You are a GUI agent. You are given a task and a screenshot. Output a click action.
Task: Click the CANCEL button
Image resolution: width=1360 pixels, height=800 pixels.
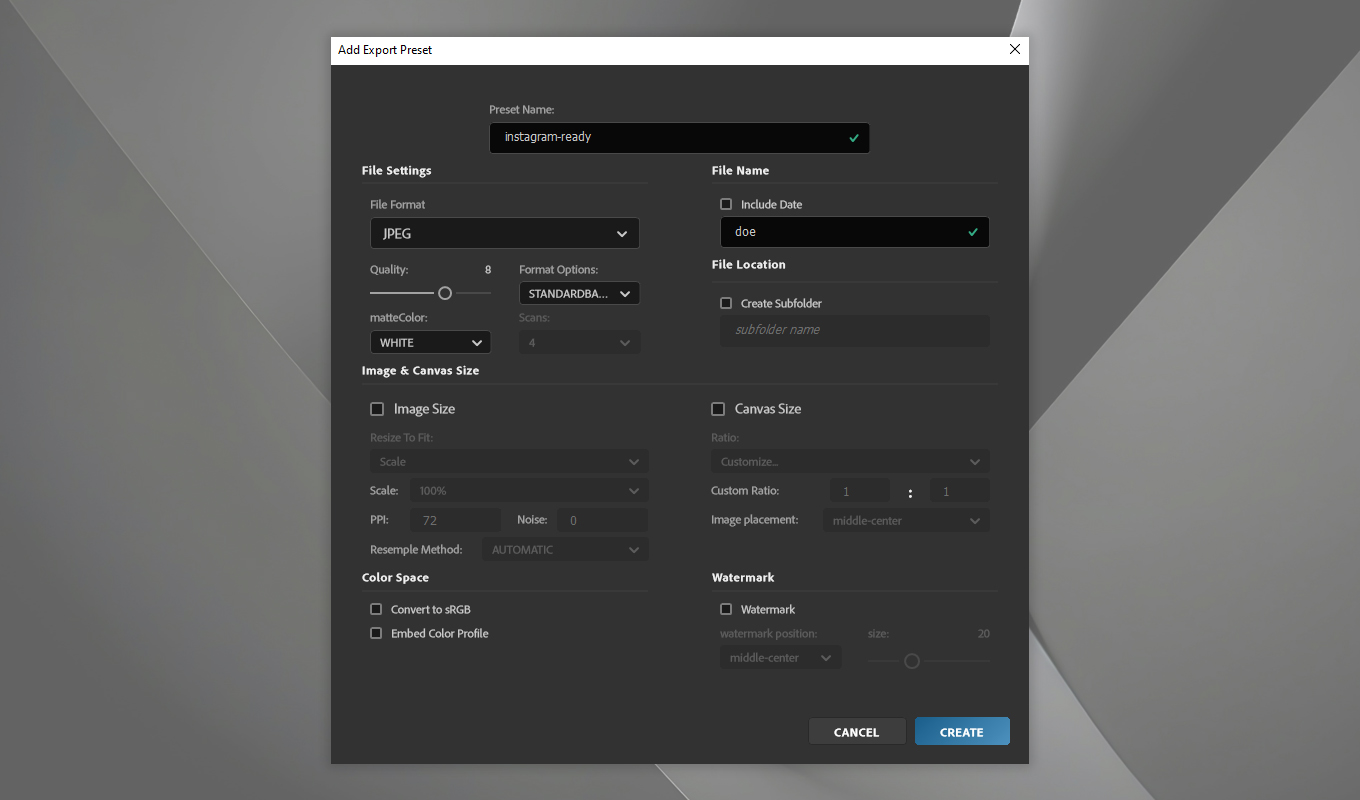pyautogui.click(x=857, y=731)
